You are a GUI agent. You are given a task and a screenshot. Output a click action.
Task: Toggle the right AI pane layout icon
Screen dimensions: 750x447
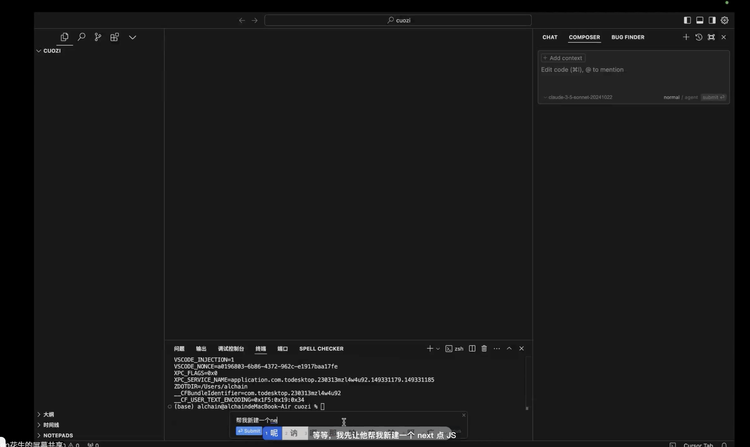click(x=712, y=20)
